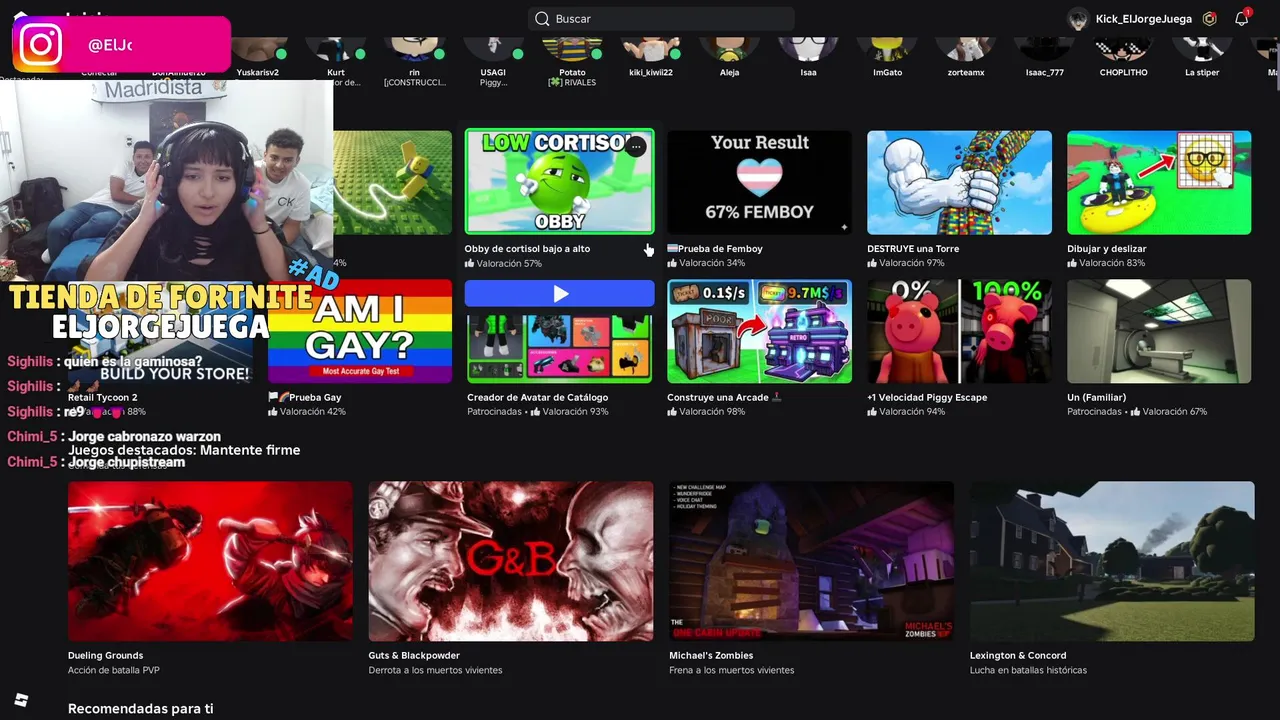Open friend Aleja's avatar

pyautogui.click(x=730, y=49)
